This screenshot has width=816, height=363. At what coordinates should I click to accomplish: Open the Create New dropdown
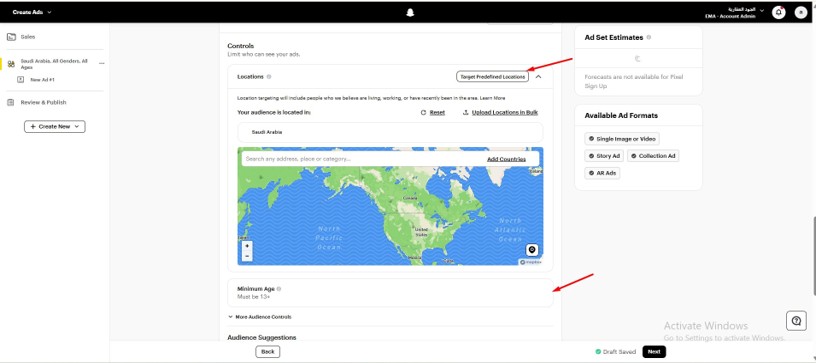pyautogui.click(x=55, y=126)
